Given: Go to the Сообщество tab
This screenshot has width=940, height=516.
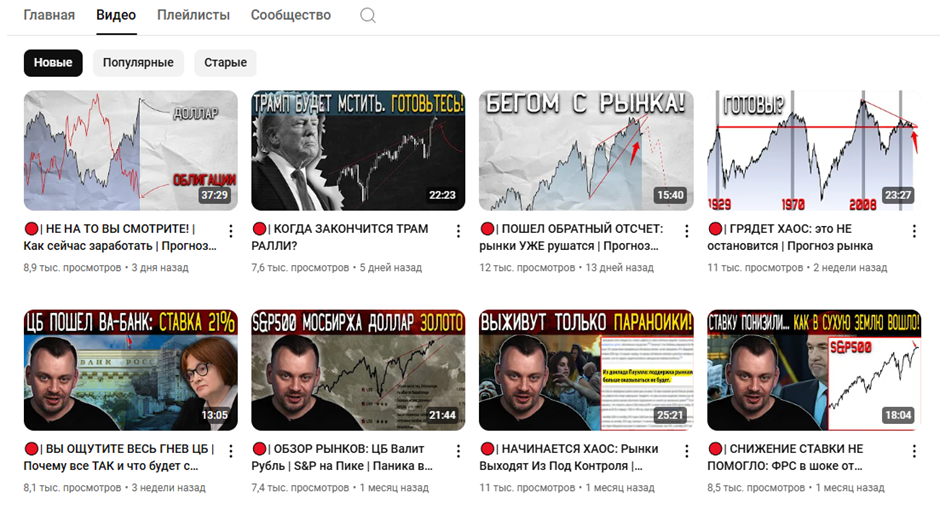Looking at the screenshot, I should coord(291,15).
